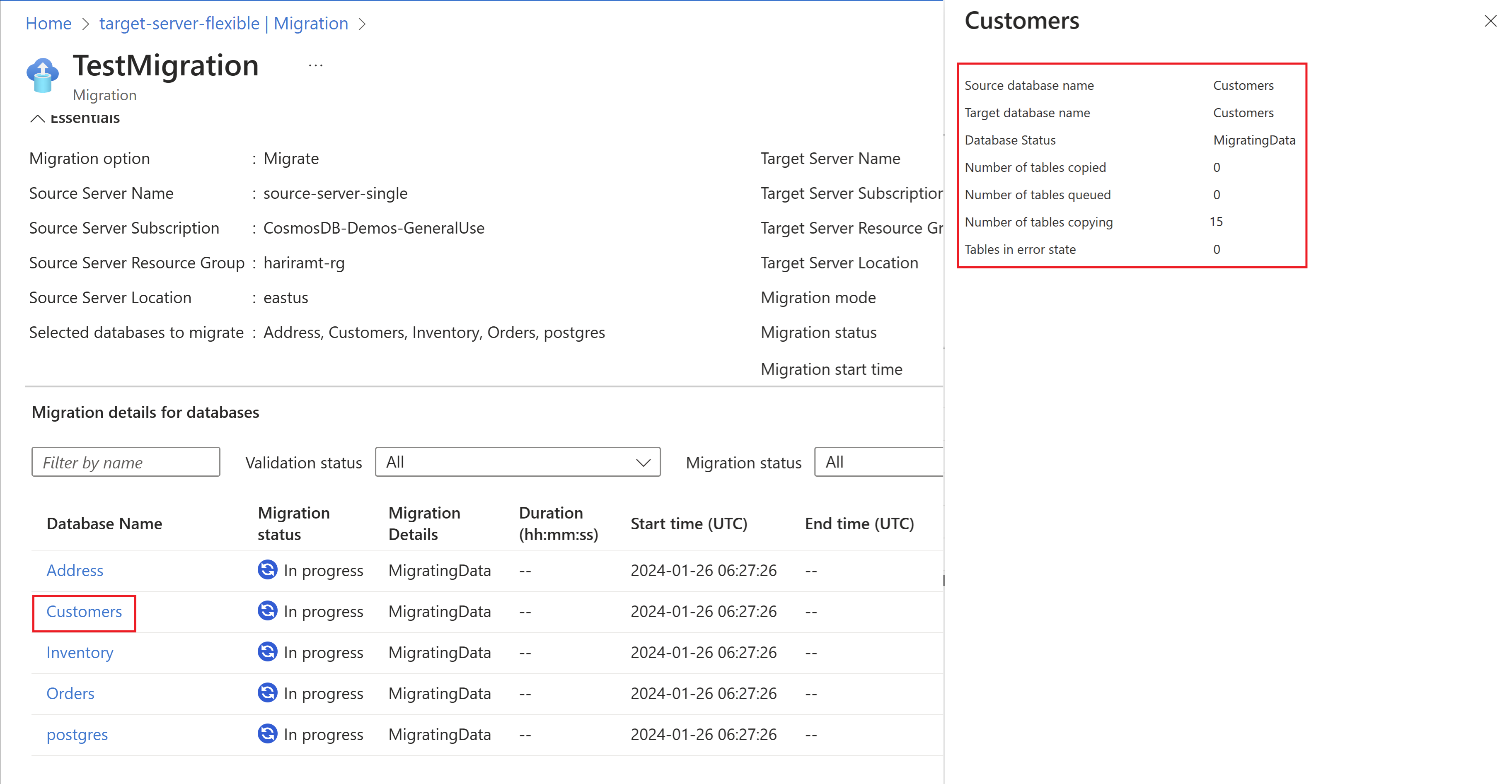The height and width of the screenshot is (784, 1512).
Task: Collapse the Essentials section chevron
Action: coord(38,119)
